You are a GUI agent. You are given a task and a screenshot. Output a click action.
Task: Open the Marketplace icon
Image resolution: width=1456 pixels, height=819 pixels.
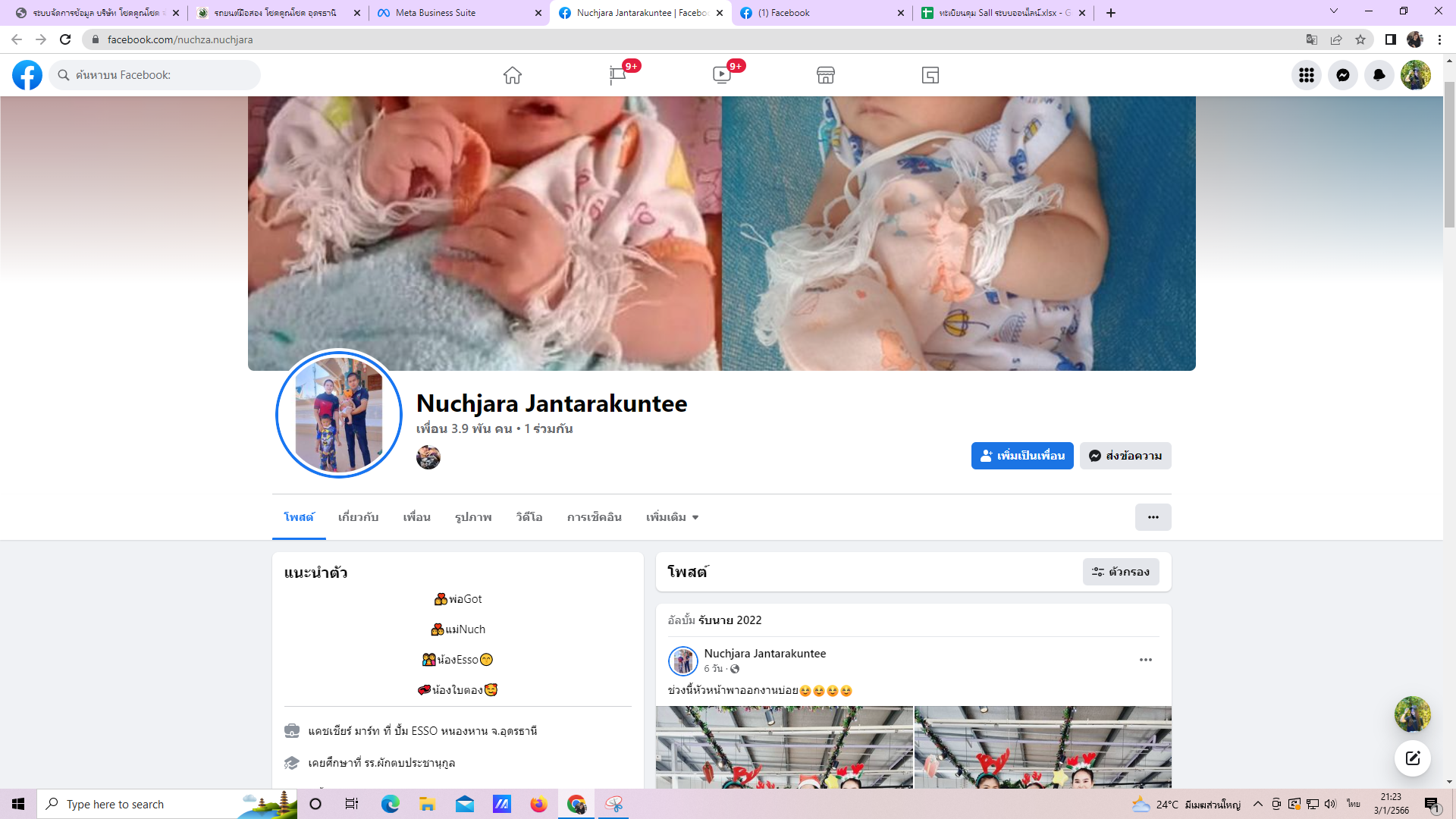click(826, 75)
